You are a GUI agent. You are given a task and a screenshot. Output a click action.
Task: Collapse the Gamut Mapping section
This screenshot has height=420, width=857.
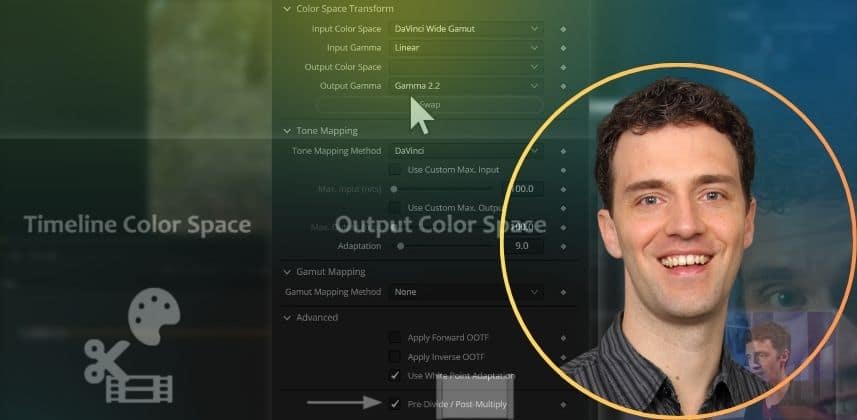click(287, 272)
